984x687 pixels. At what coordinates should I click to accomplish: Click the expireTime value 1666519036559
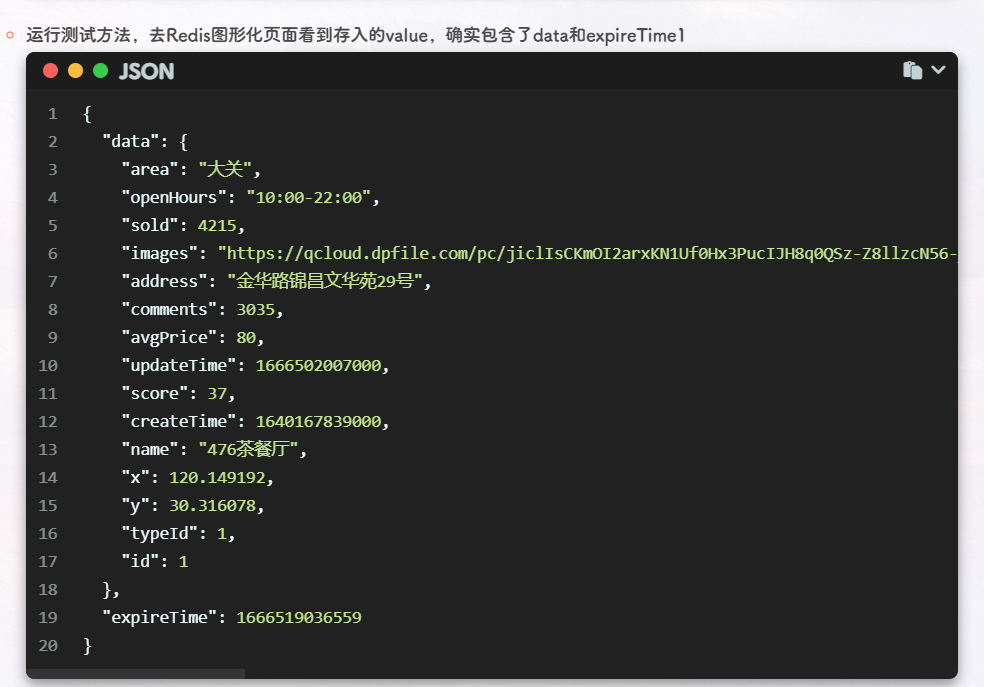tap(299, 617)
